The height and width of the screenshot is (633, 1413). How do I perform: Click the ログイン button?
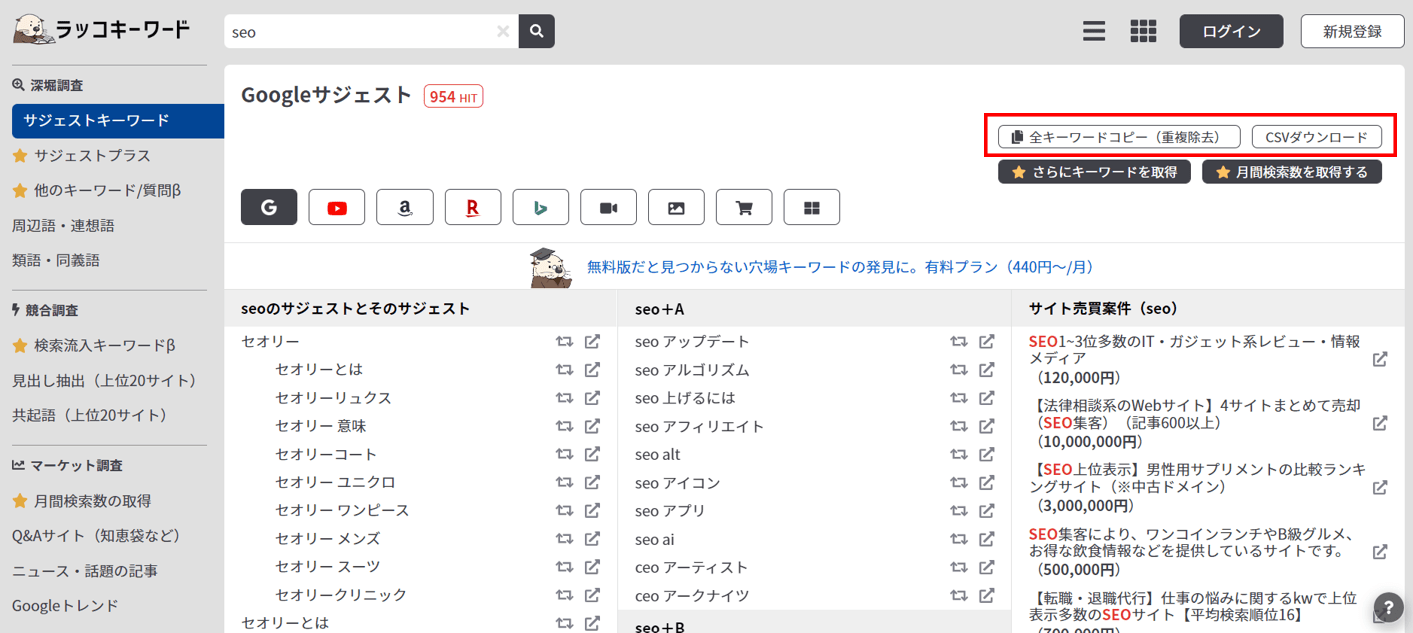click(x=1231, y=31)
